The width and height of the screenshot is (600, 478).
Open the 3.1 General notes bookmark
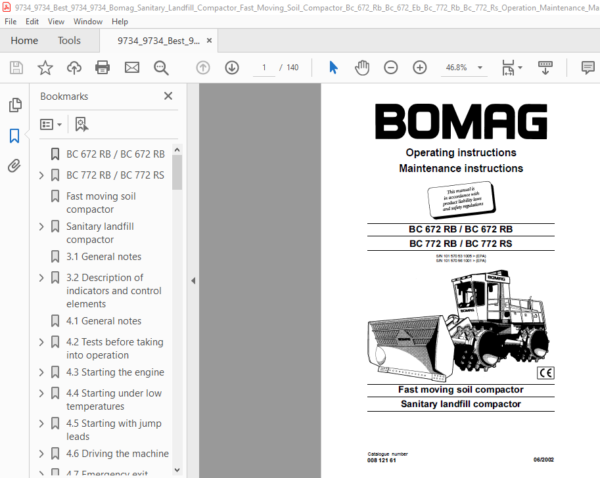point(104,257)
